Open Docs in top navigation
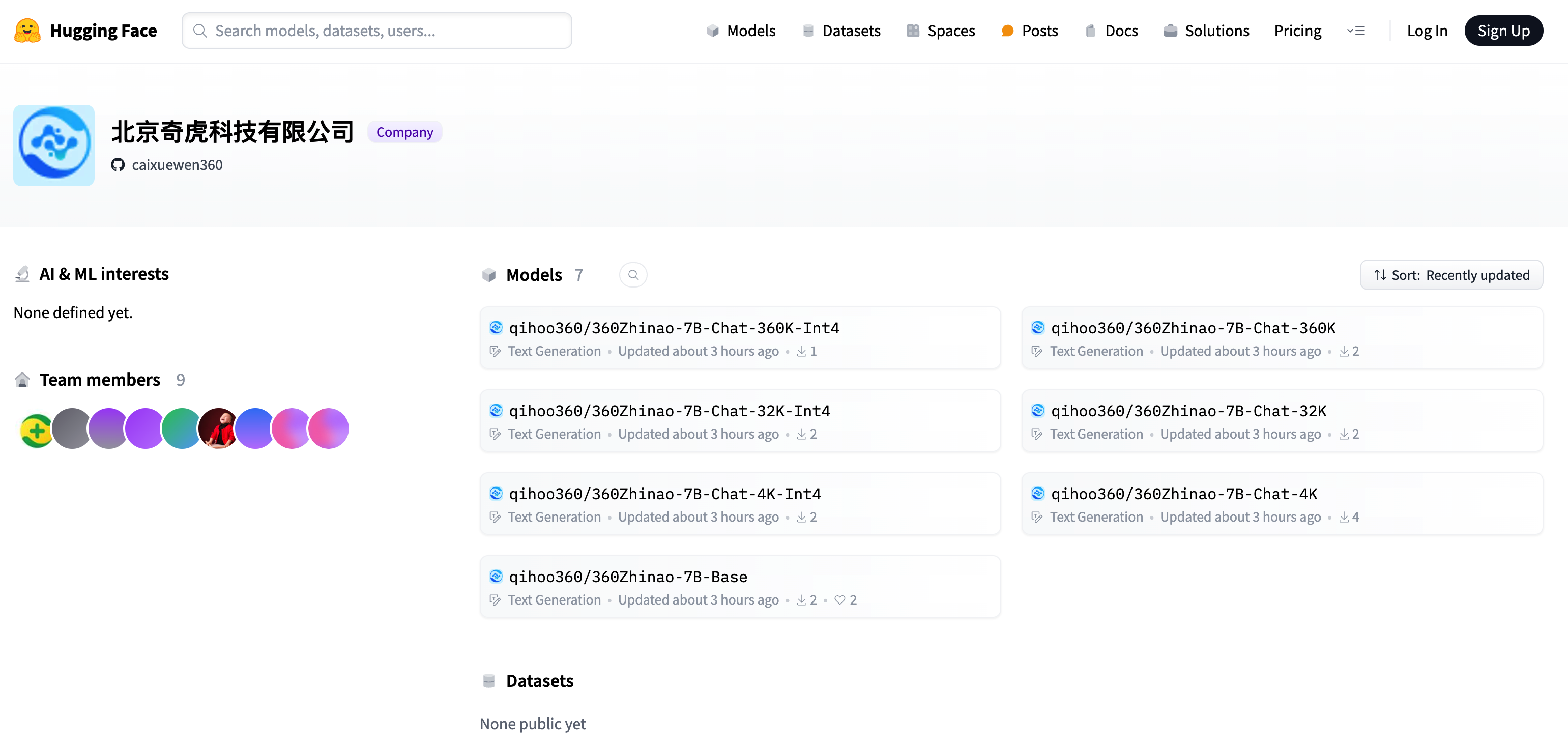1568x747 pixels. point(1112,31)
